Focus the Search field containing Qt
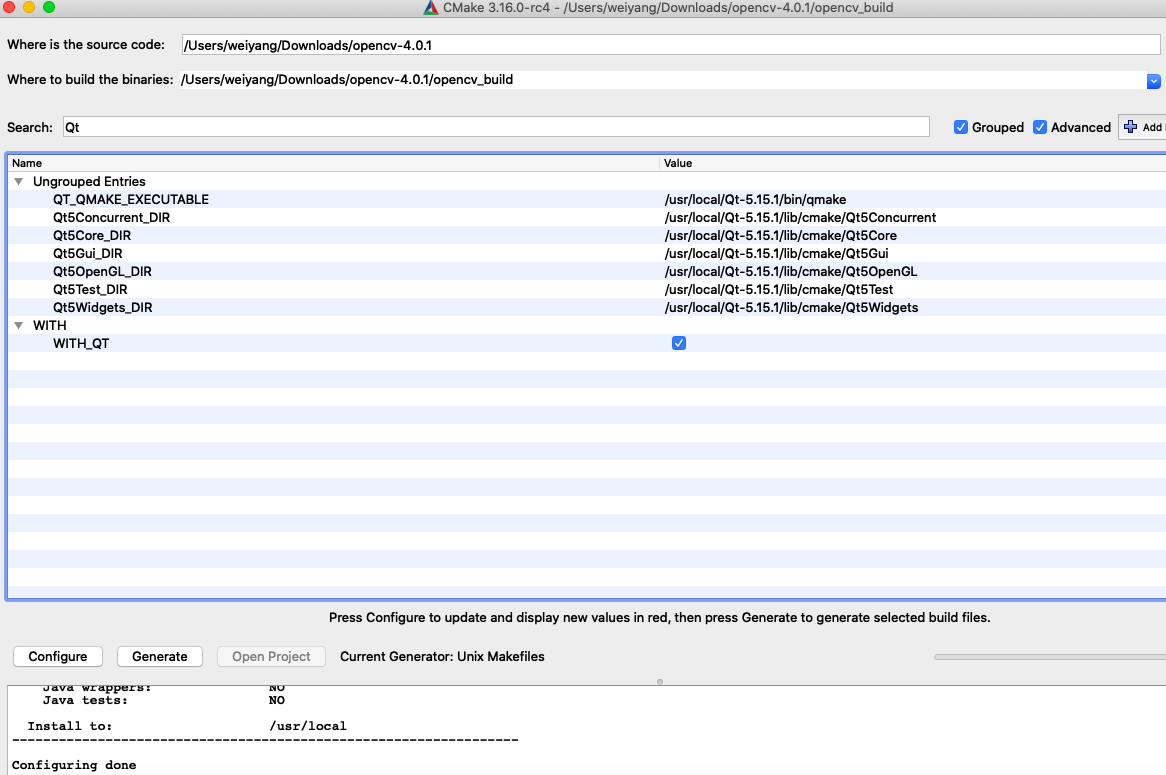Image resolution: width=1166 pixels, height=775 pixels. pos(496,127)
